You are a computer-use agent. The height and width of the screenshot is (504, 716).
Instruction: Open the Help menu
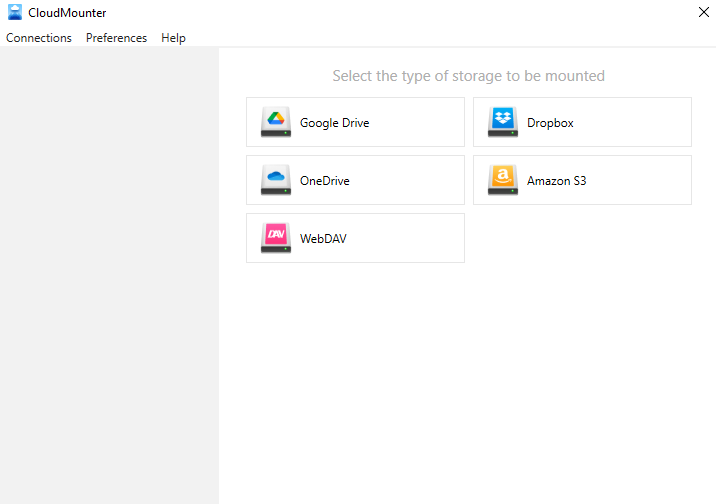pos(174,38)
